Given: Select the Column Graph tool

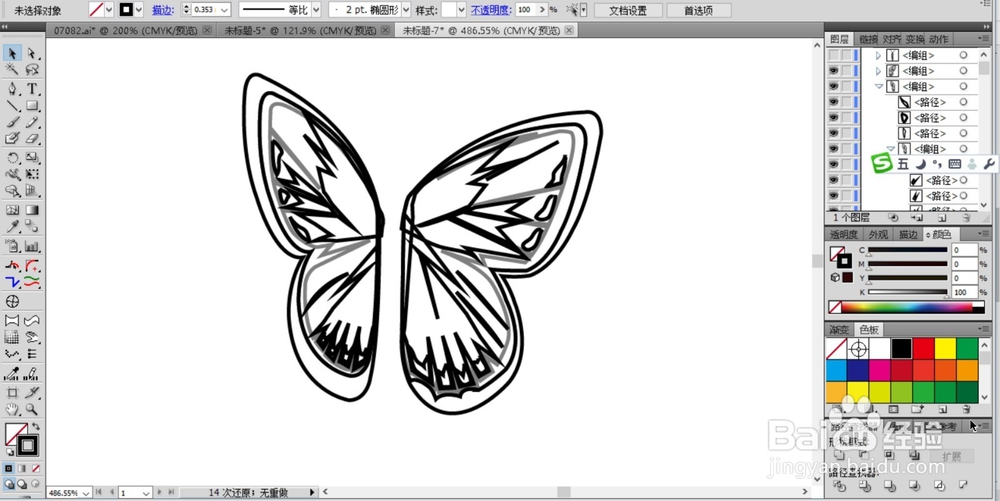Looking at the screenshot, I should point(32,246).
